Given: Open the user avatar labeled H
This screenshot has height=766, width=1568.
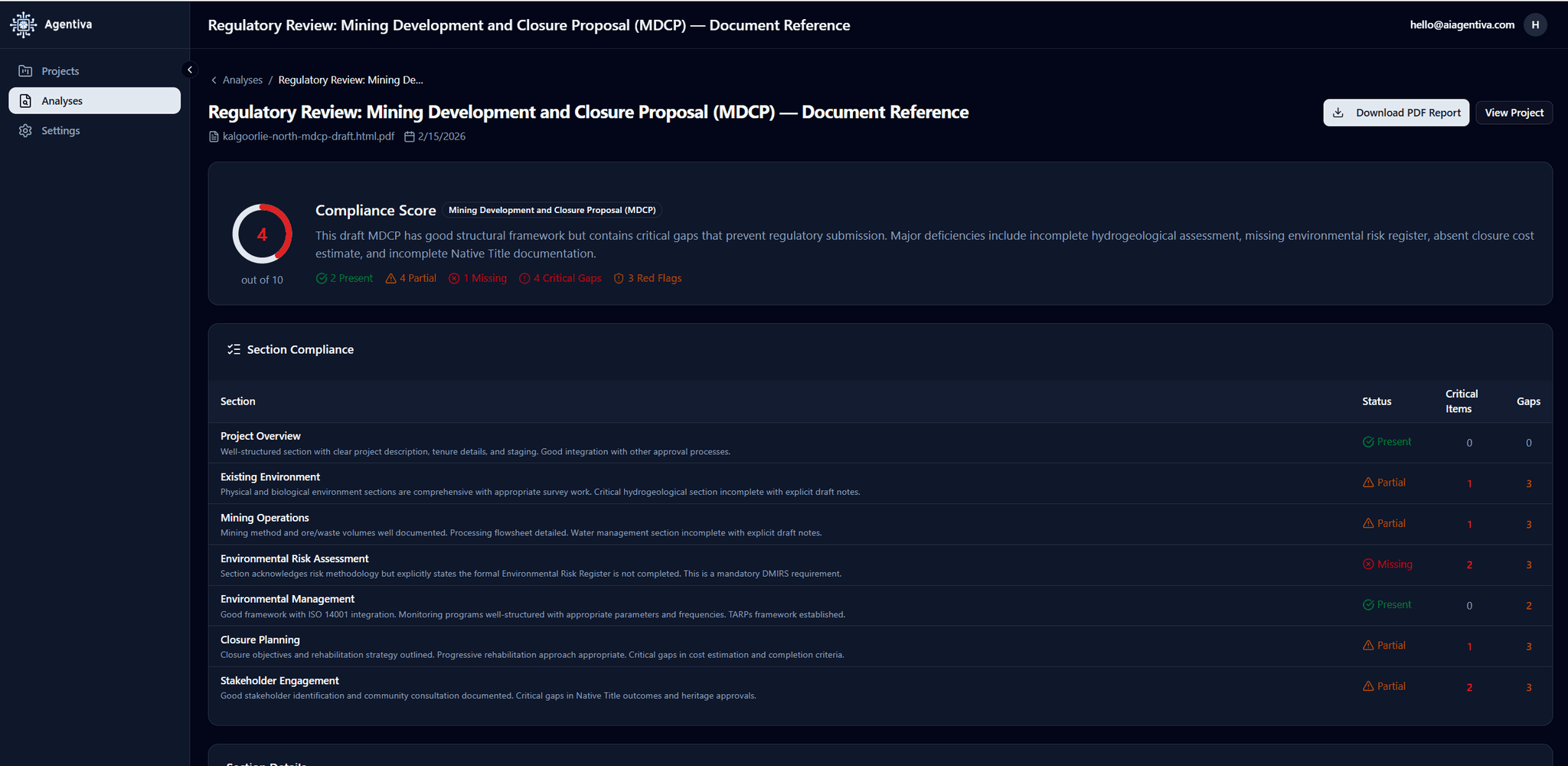Looking at the screenshot, I should tap(1535, 24).
